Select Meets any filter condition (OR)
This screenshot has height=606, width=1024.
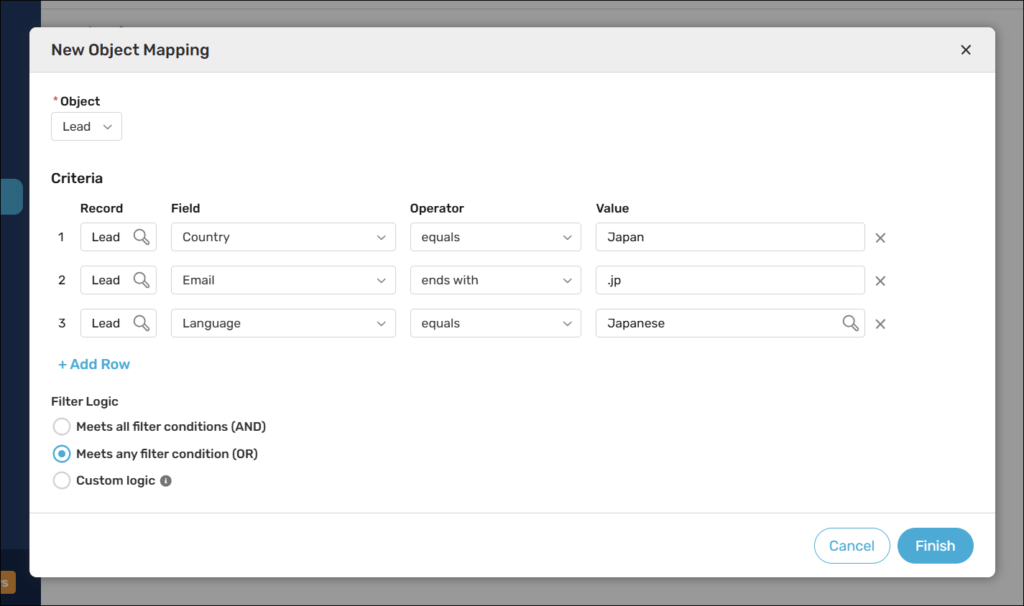(62, 454)
